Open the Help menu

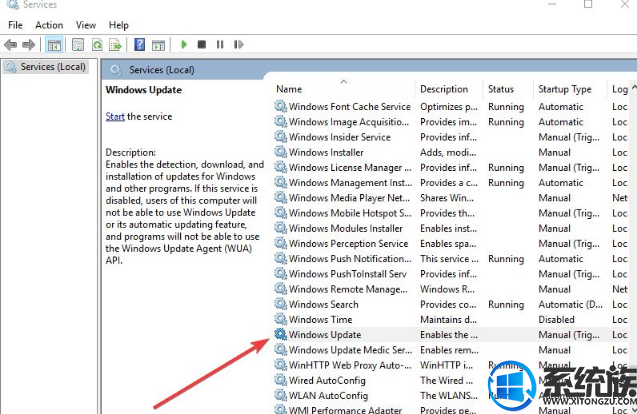tap(119, 25)
